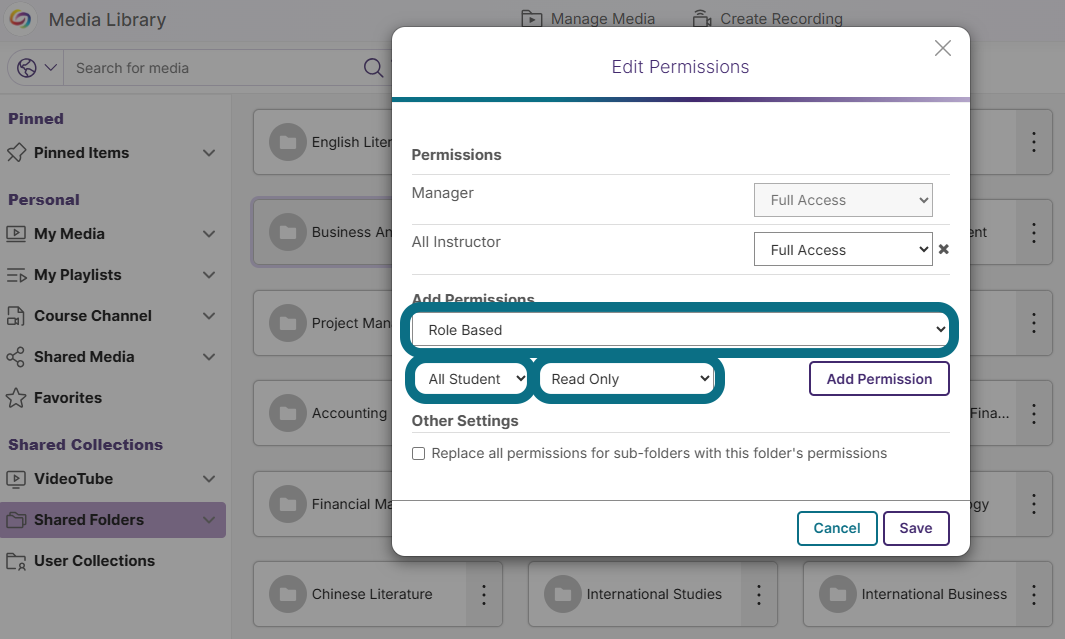Open Chinese Literature folder options menu
Viewport: 1065px width, 639px height.
point(484,594)
